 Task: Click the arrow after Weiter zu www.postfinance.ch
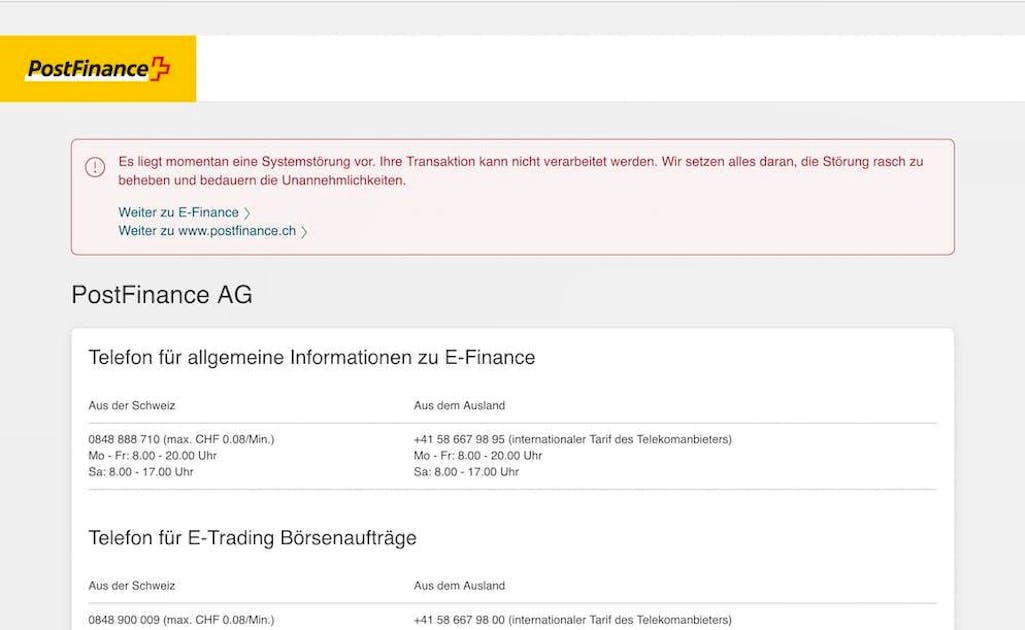coord(306,230)
